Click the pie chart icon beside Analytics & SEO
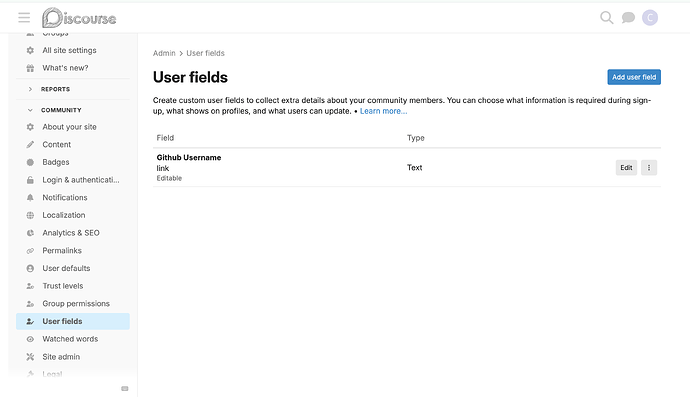Screen dimensions: 690x397 pyautogui.click(x=30, y=233)
